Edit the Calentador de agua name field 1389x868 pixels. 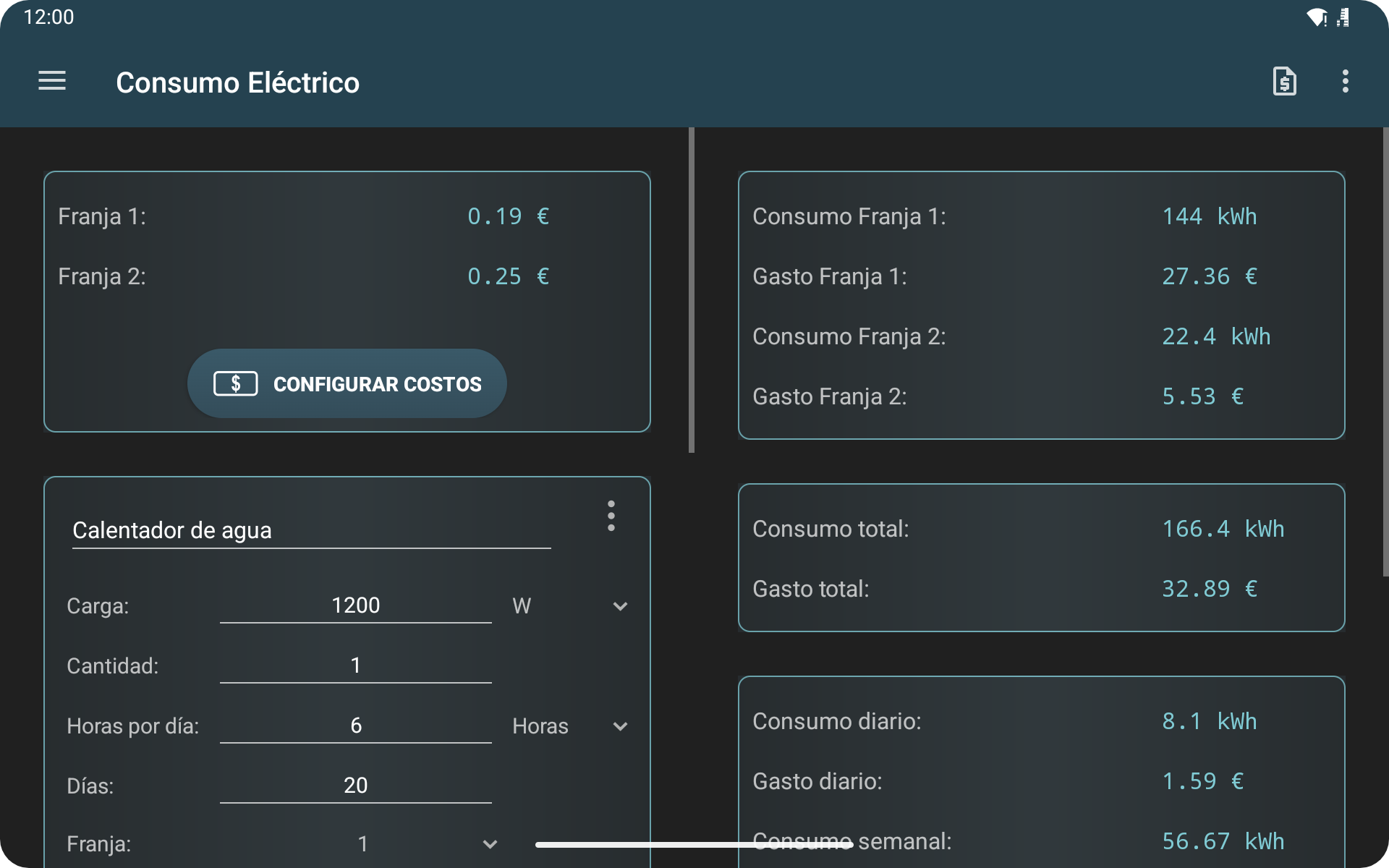point(311,531)
